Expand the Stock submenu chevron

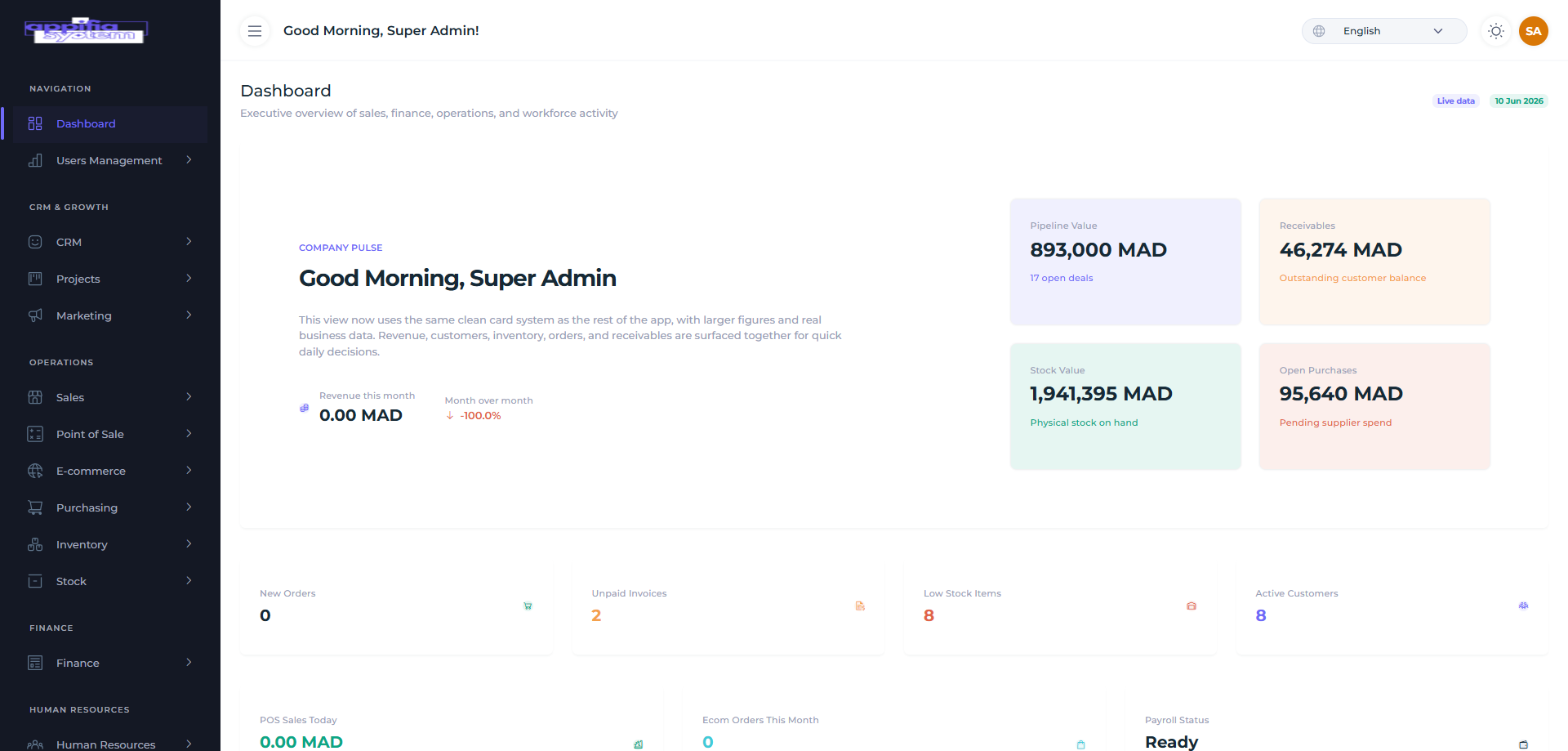click(x=189, y=581)
